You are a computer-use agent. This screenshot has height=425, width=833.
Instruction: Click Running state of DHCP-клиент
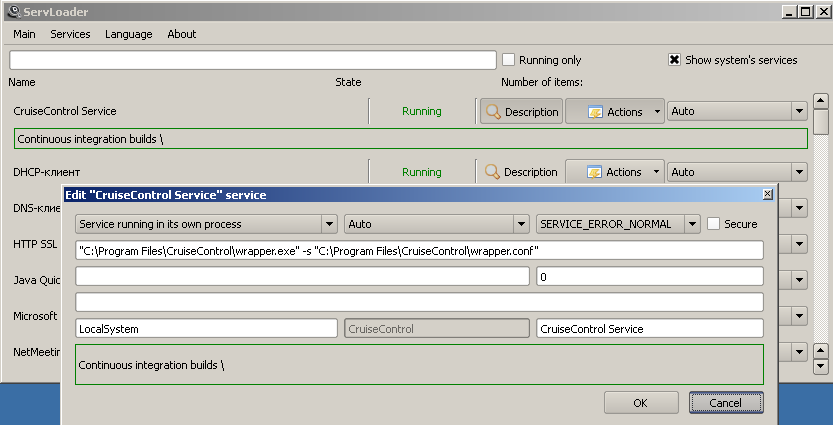pos(421,172)
